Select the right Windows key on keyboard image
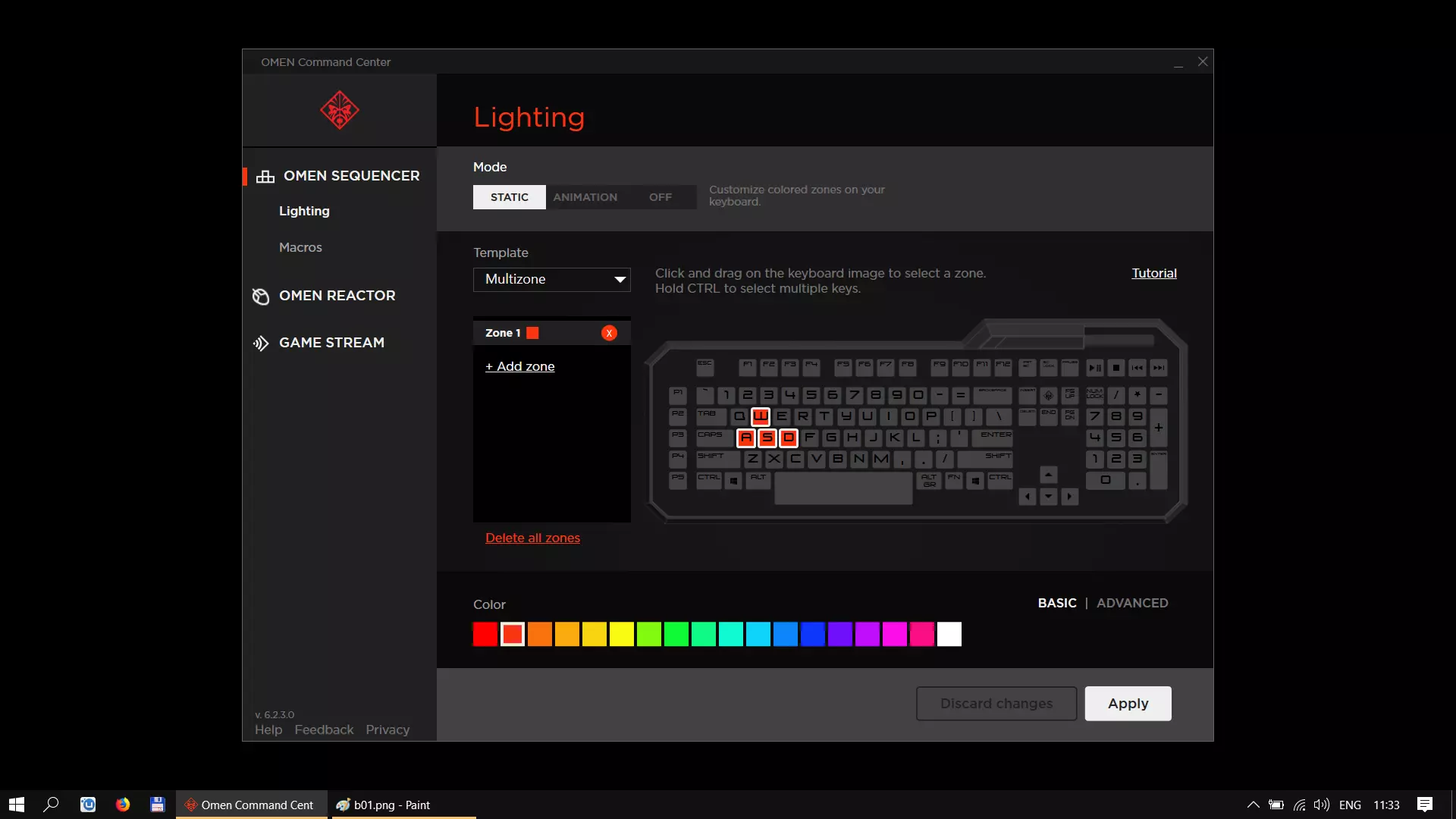The height and width of the screenshot is (819, 1456). tap(975, 481)
